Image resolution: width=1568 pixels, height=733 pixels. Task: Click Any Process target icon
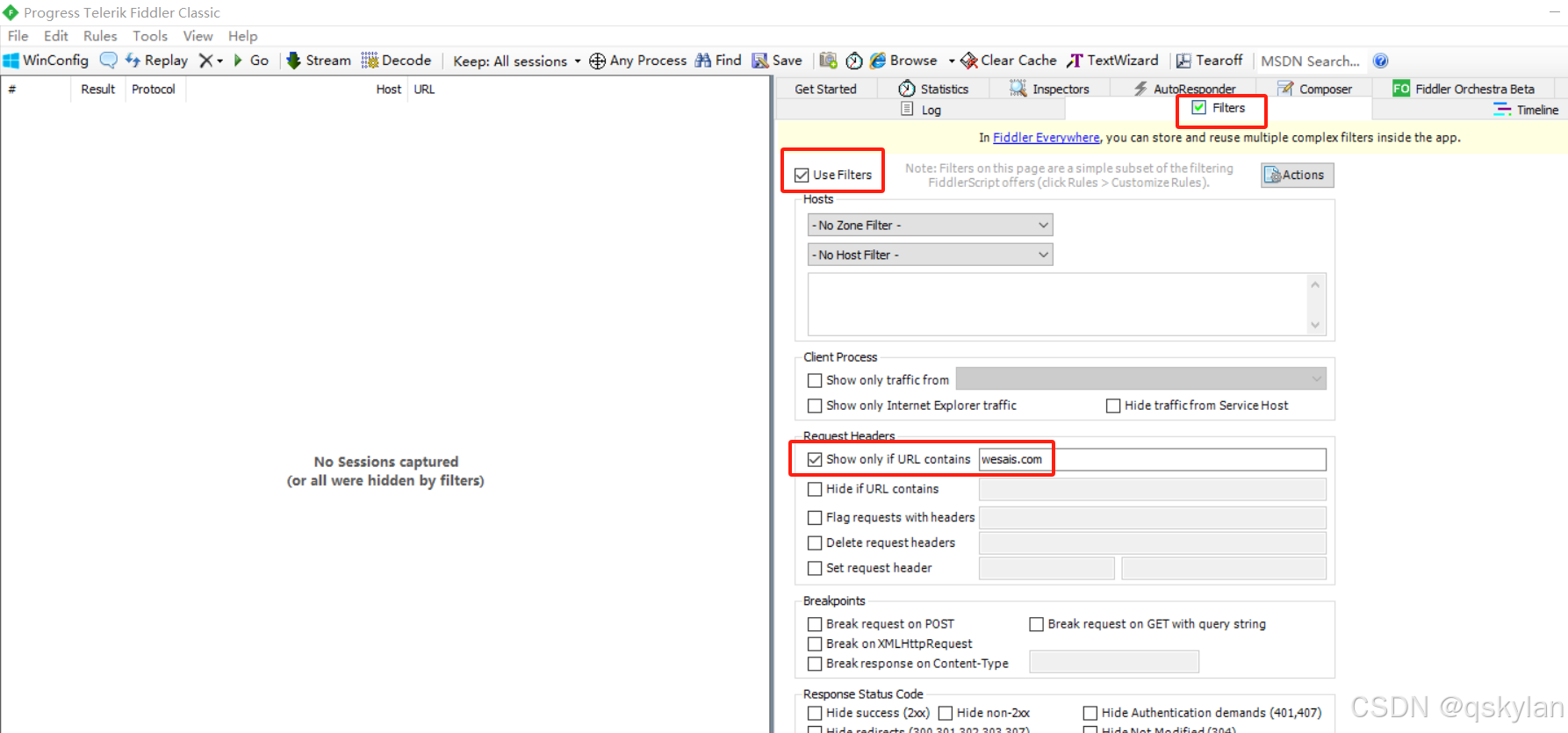click(637, 61)
